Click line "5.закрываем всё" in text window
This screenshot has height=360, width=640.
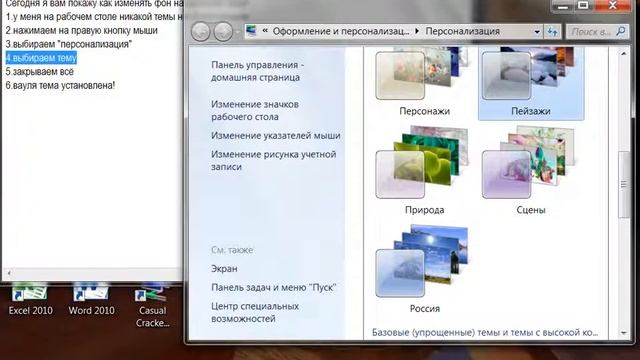pos(40,71)
